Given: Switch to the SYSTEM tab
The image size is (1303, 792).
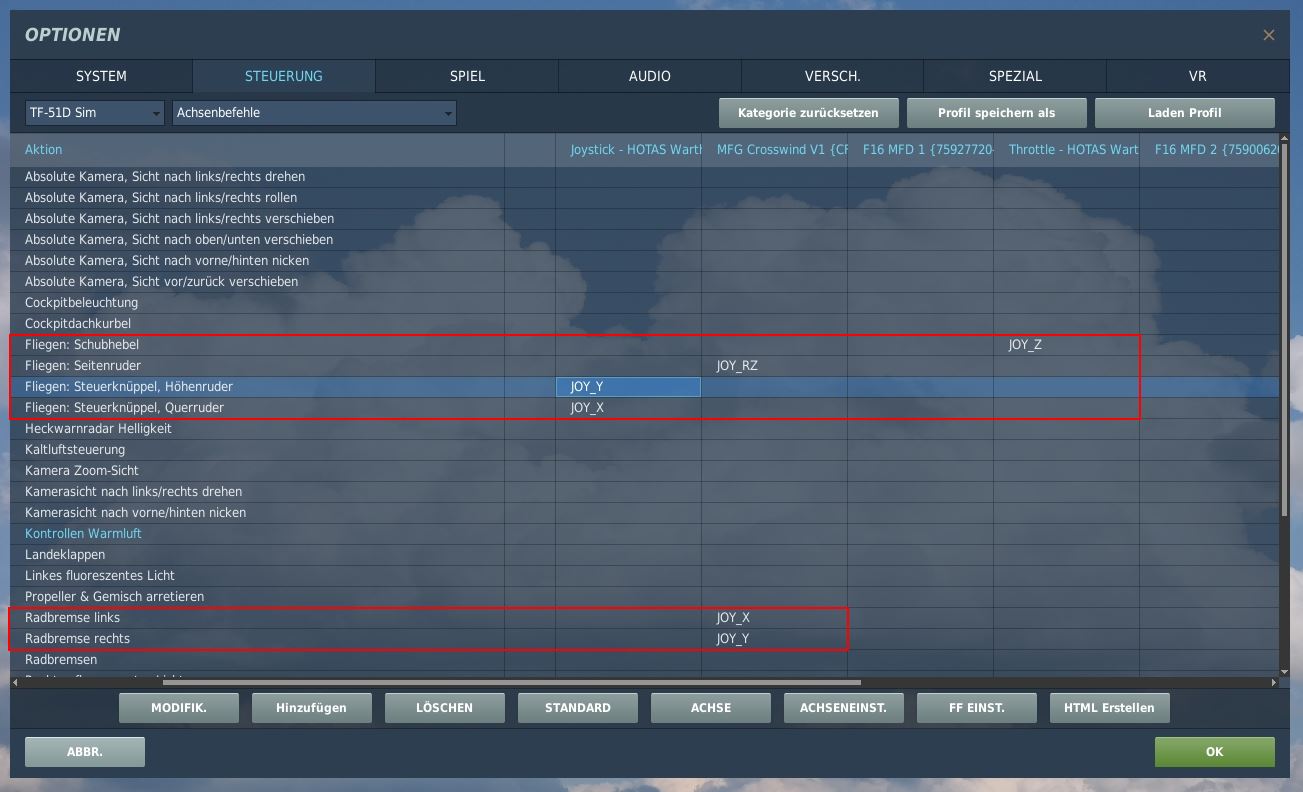Looking at the screenshot, I should pyautogui.click(x=101, y=76).
